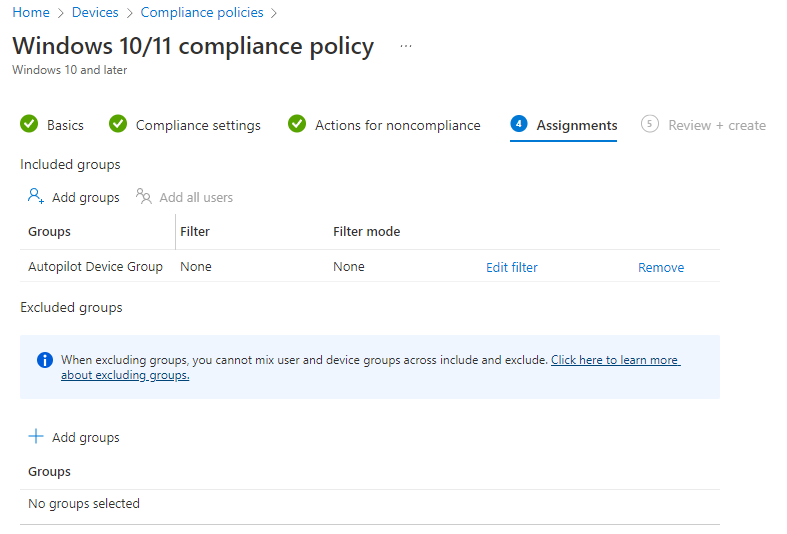Select the Assignments step tab
This screenshot has width=787, height=534.
click(x=577, y=125)
